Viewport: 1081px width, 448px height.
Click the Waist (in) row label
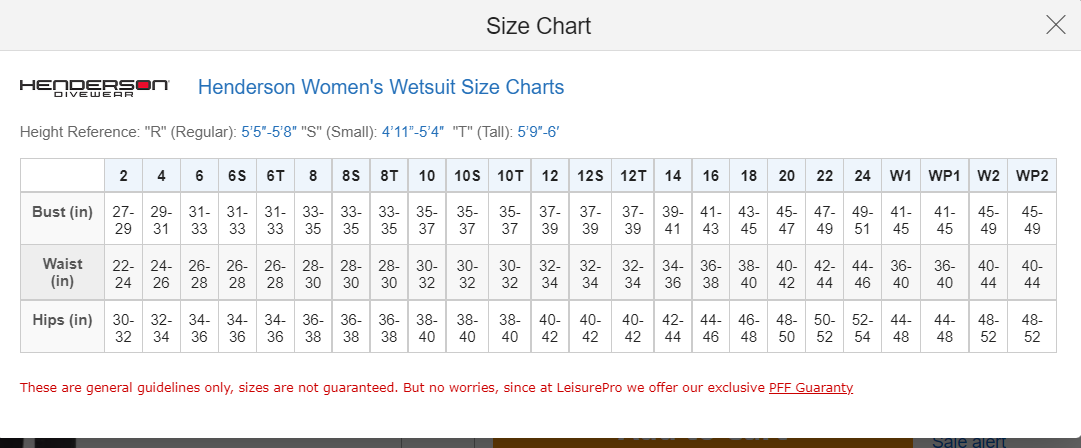click(x=62, y=272)
